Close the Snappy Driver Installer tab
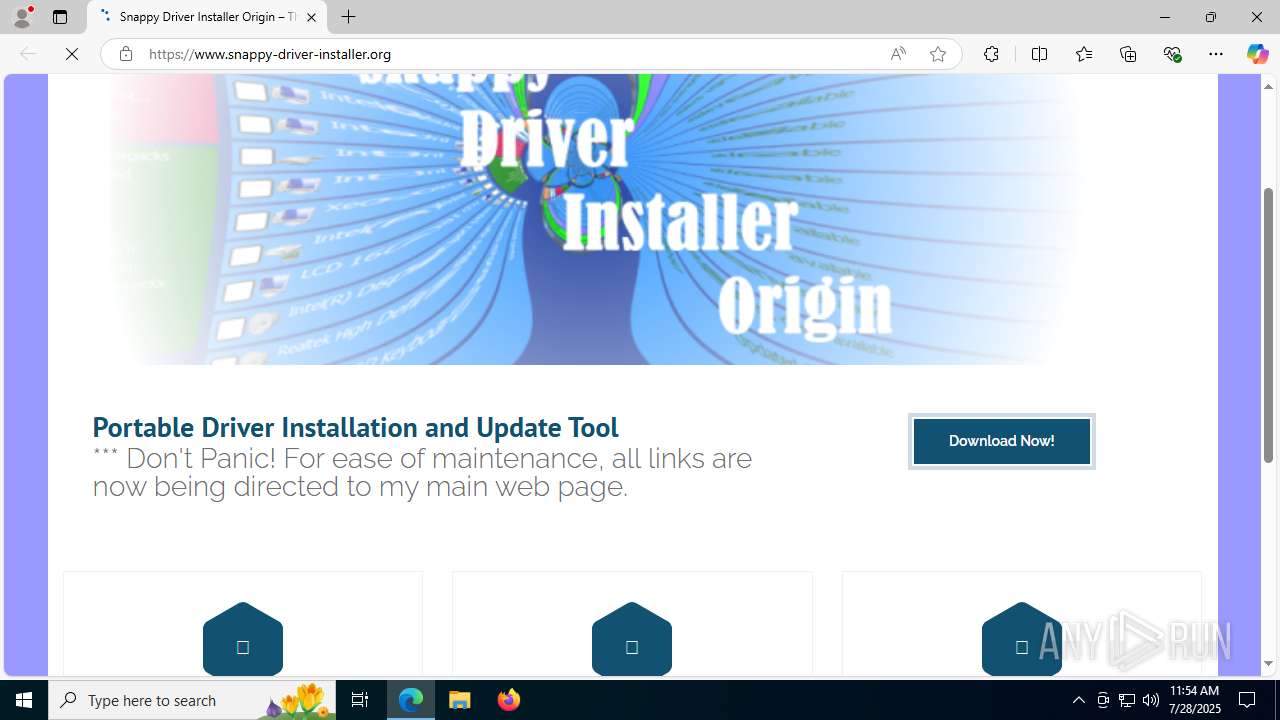Screen dimensions: 1280x720 point(311,17)
